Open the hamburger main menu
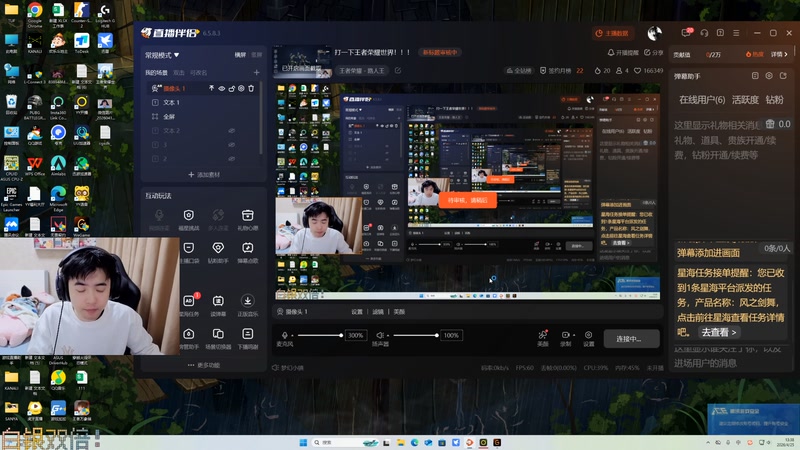This screenshot has height=450, width=800. [x=736, y=33]
